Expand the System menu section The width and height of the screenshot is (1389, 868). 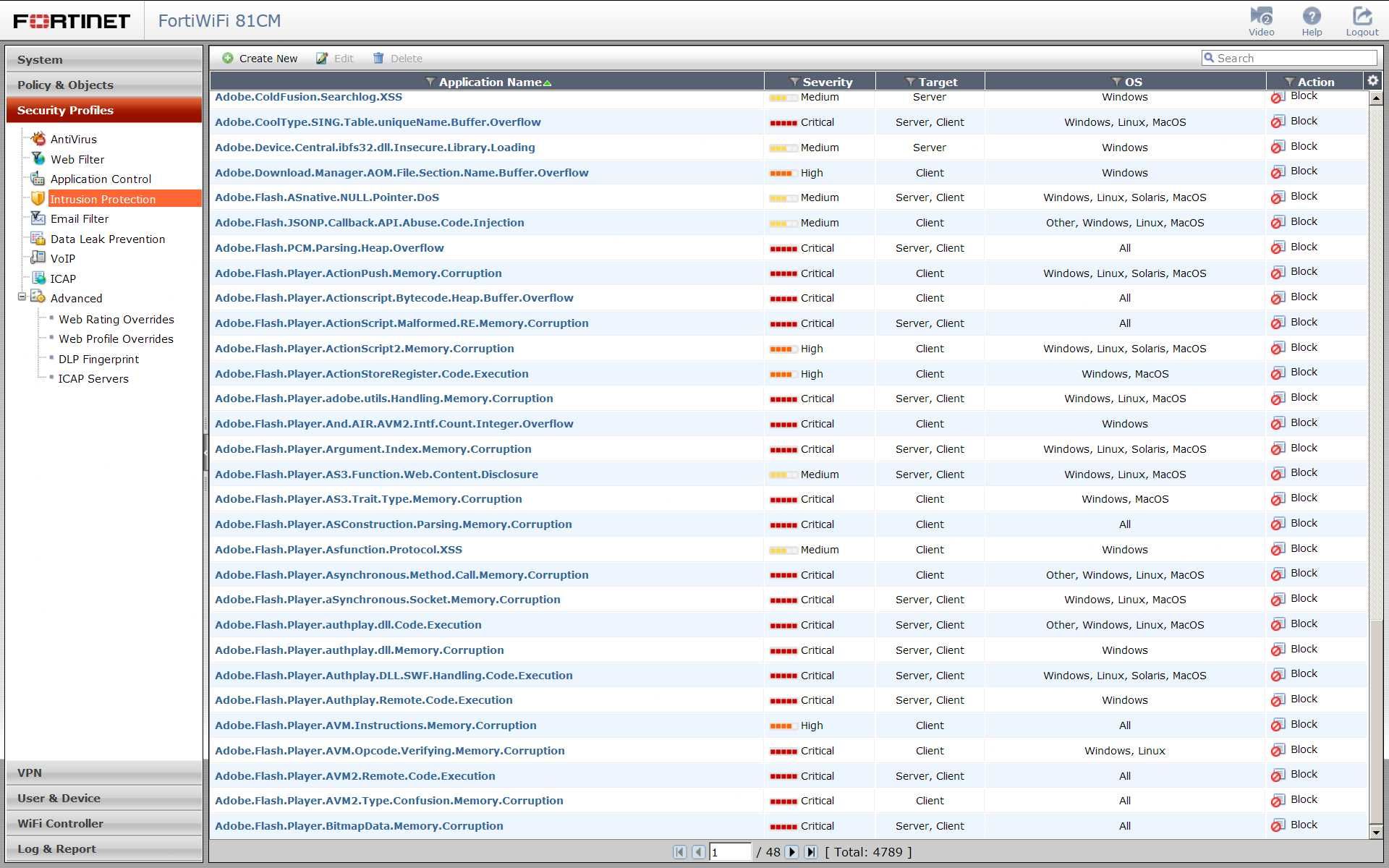click(103, 59)
